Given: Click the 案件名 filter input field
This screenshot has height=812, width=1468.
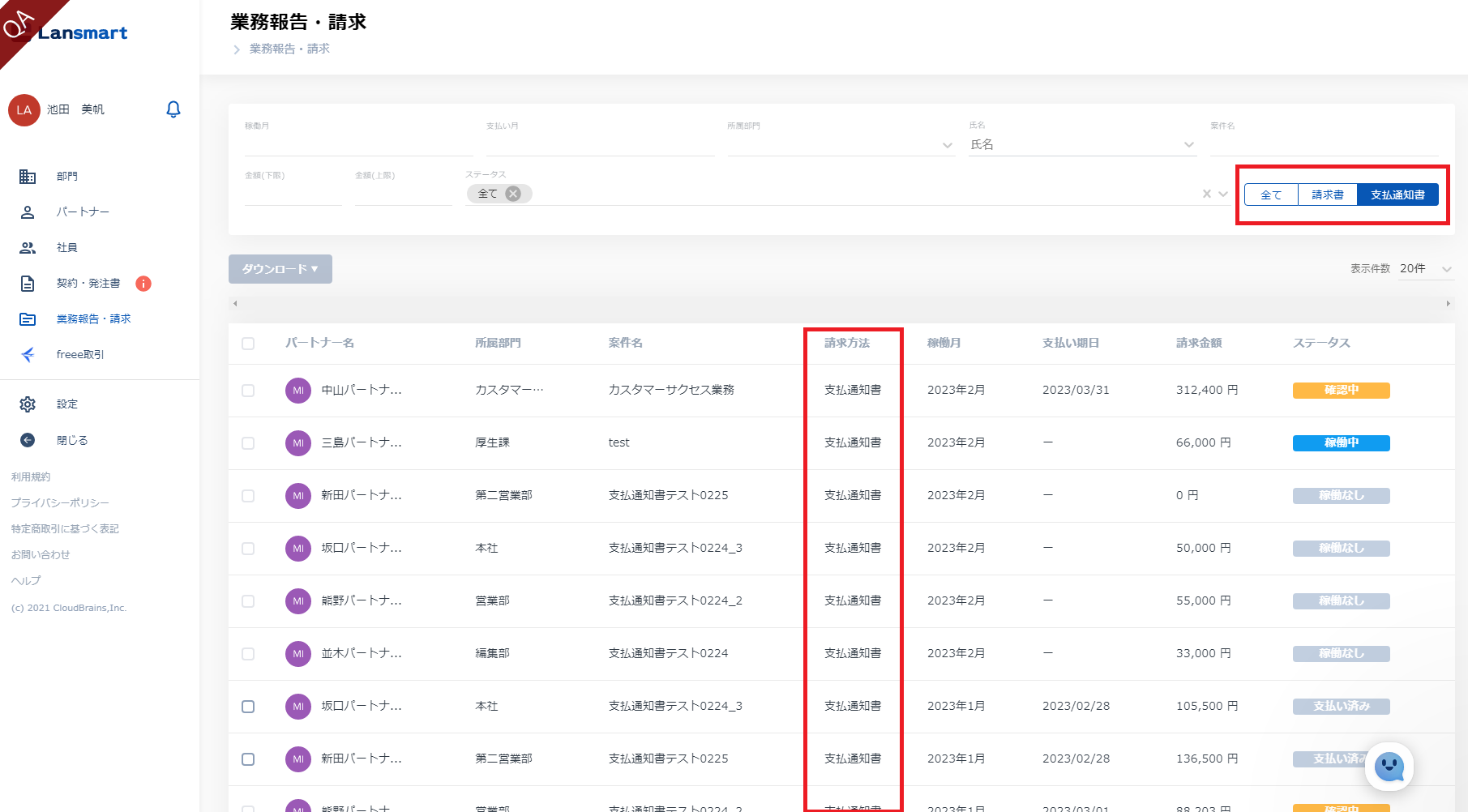Looking at the screenshot, I should pos(1323,144).
